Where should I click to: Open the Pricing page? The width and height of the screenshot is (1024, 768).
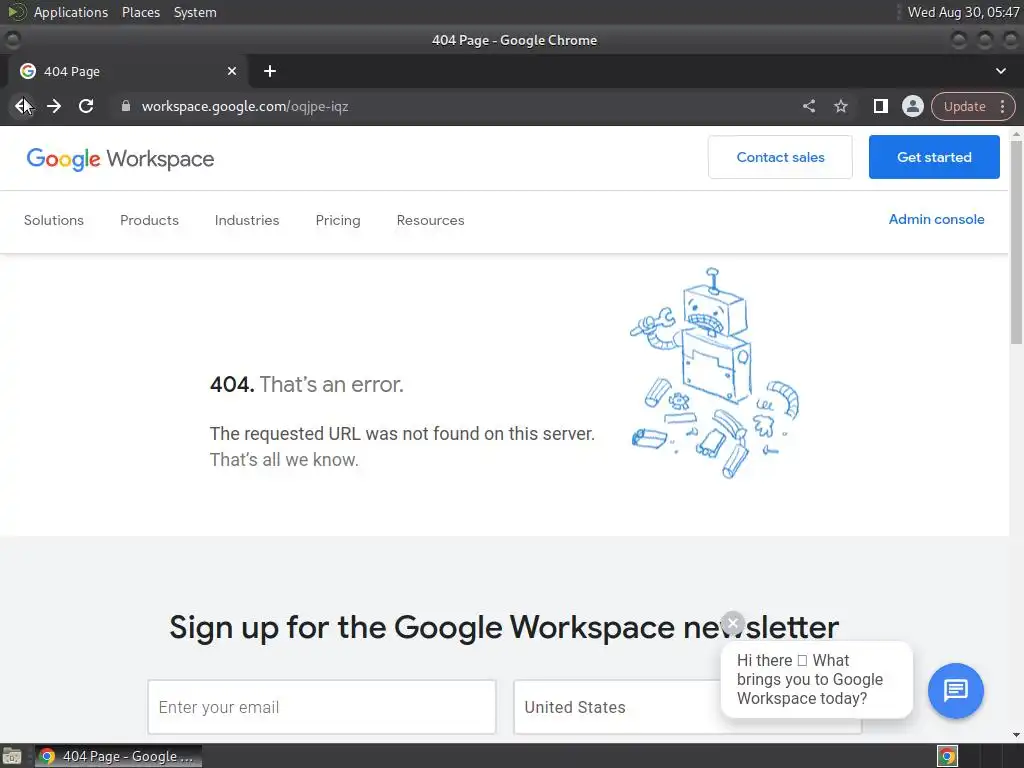[338, 220]
